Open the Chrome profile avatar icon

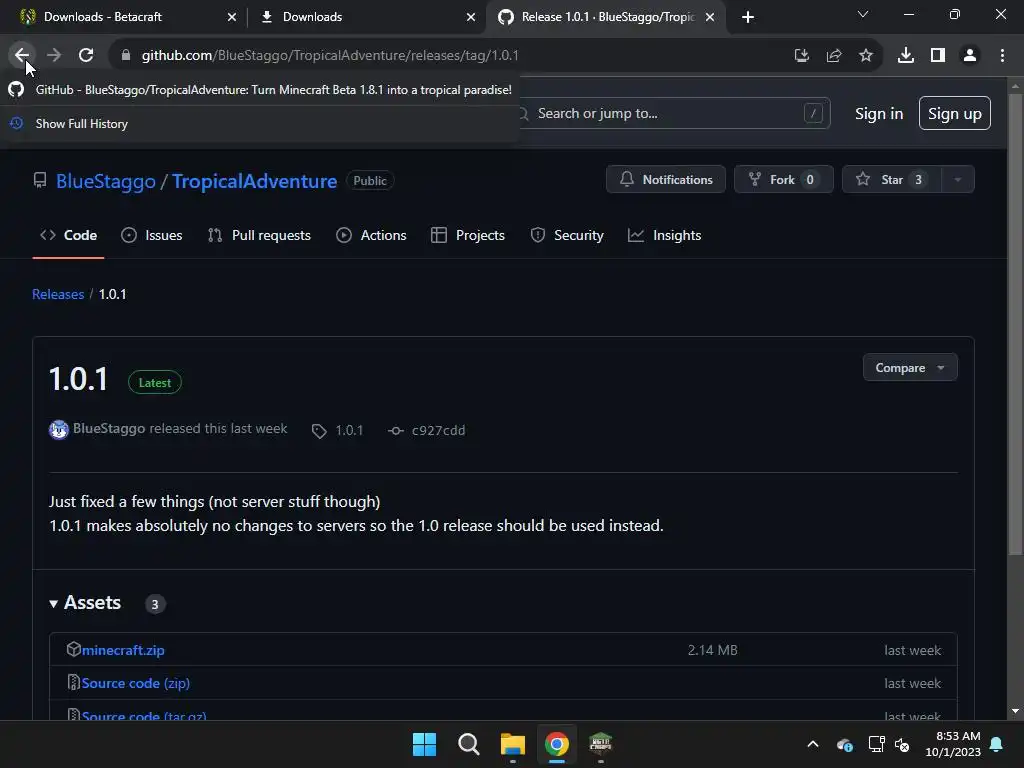click(x=970, y=56)
